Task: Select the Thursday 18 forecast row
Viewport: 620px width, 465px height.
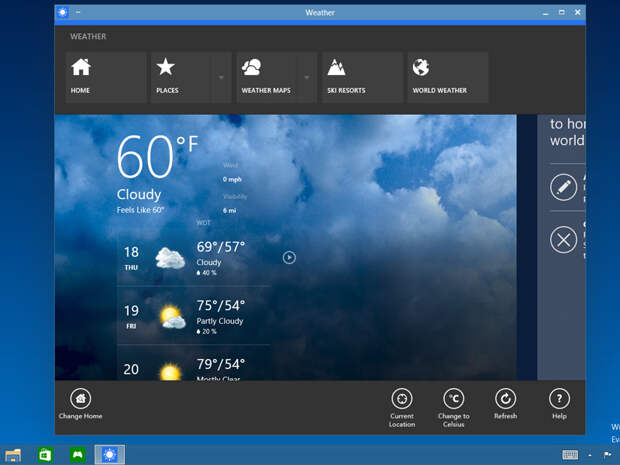Action: coord(194,257)
